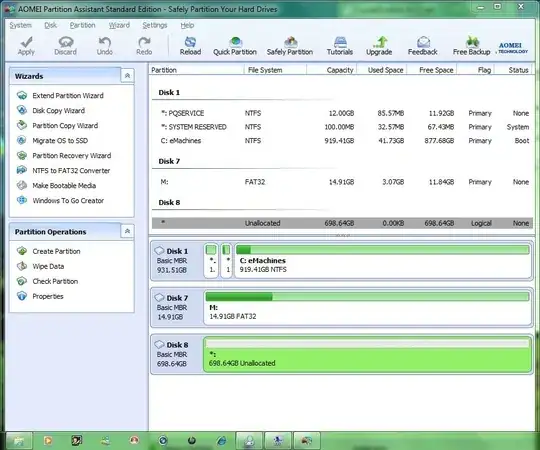Select the Unallocated row under Disk 8
The height and width of the screenshot is (450, 540).
(342, 223)
